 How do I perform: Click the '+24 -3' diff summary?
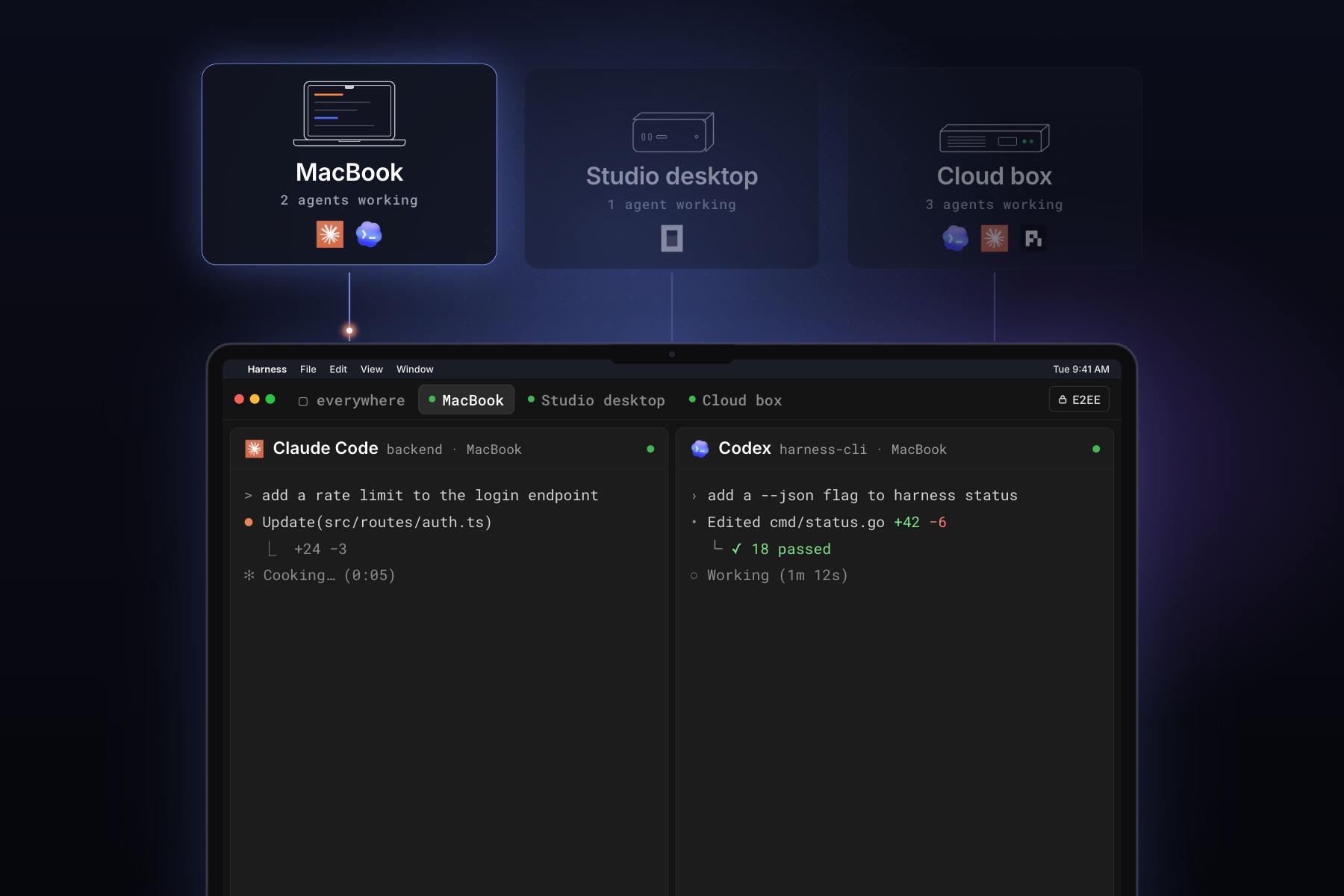click(x=320, y=549)
